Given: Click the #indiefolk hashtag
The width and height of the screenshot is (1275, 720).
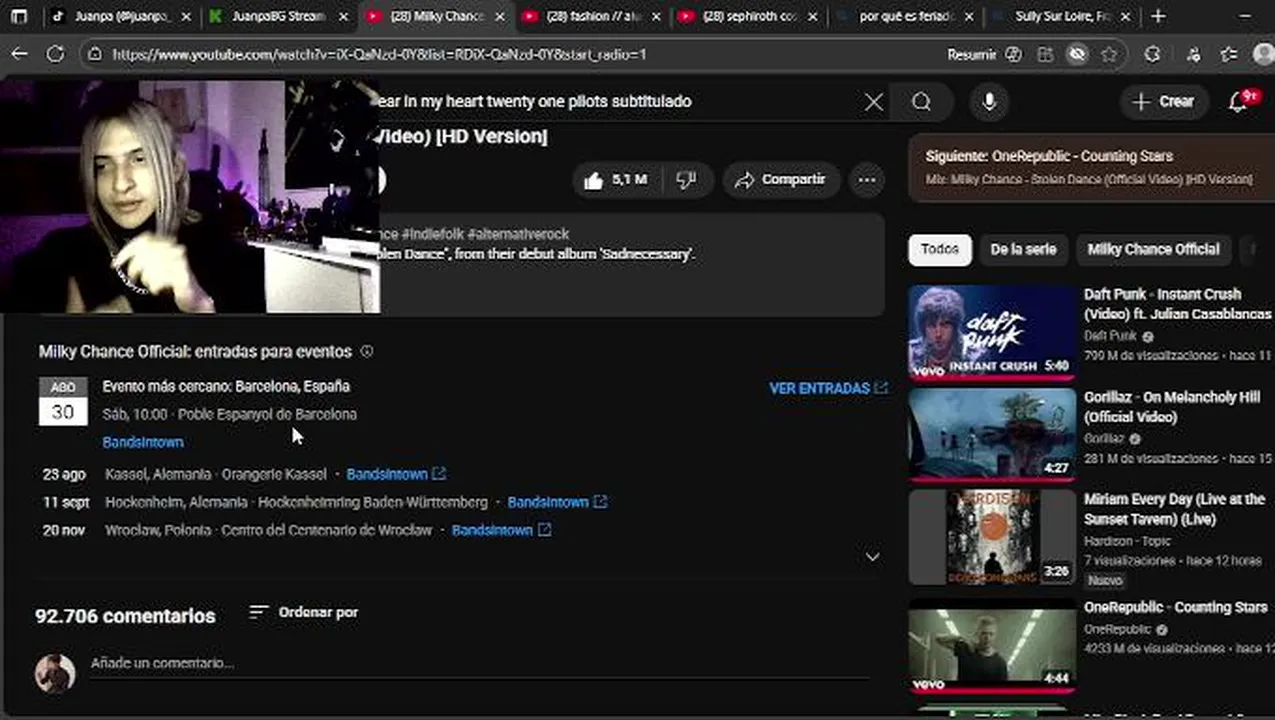Looking at the screenshot, I should tap(432, 234).
